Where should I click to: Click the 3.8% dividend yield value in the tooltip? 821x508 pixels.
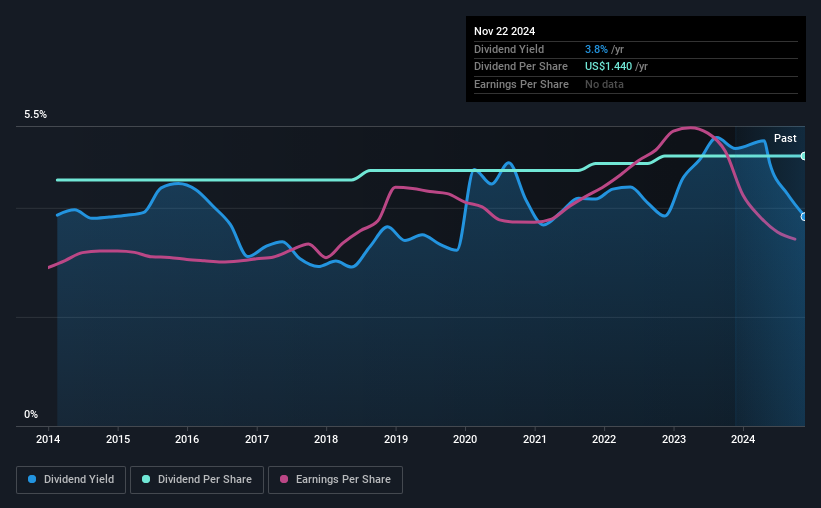point(598,49)
